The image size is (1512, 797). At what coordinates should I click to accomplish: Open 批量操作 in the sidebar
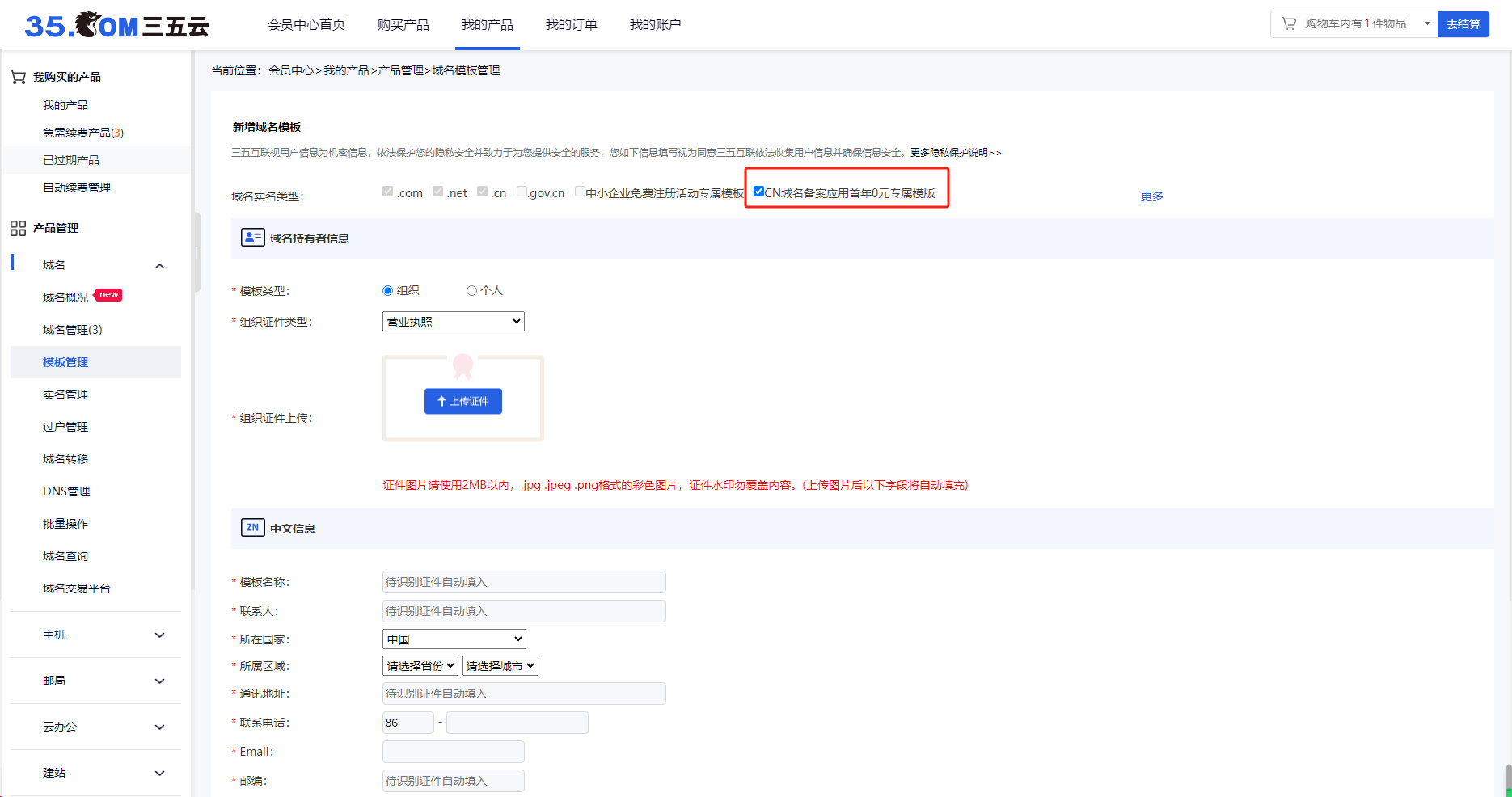65,524
